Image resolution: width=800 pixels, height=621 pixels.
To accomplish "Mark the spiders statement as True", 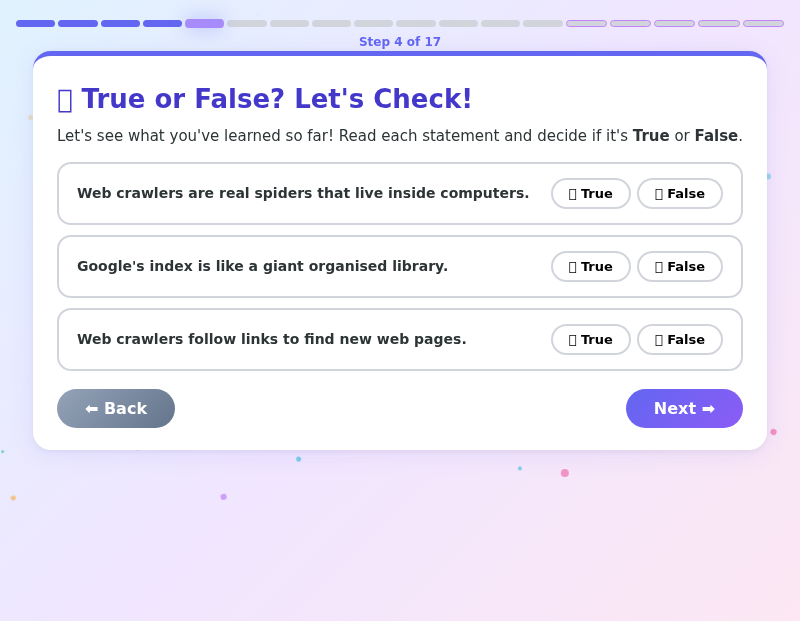I will click(590, 194).
